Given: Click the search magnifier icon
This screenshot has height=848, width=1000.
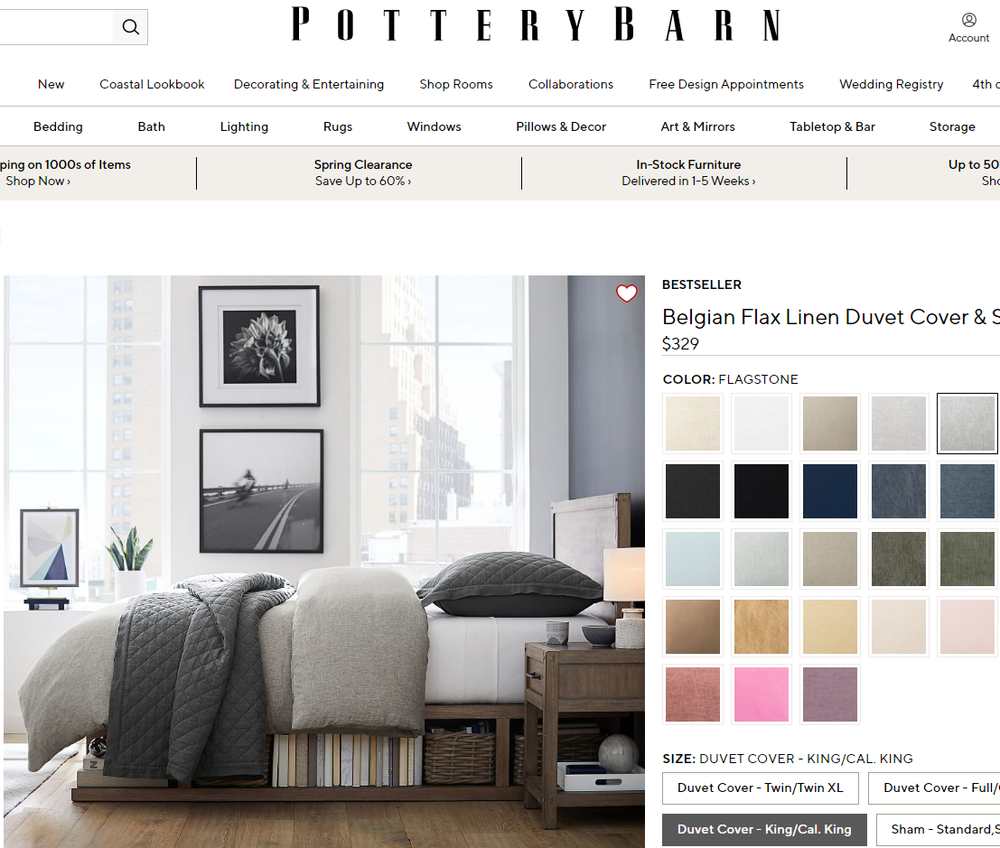Looking at the screenshot, I should (x=130, y=27).
